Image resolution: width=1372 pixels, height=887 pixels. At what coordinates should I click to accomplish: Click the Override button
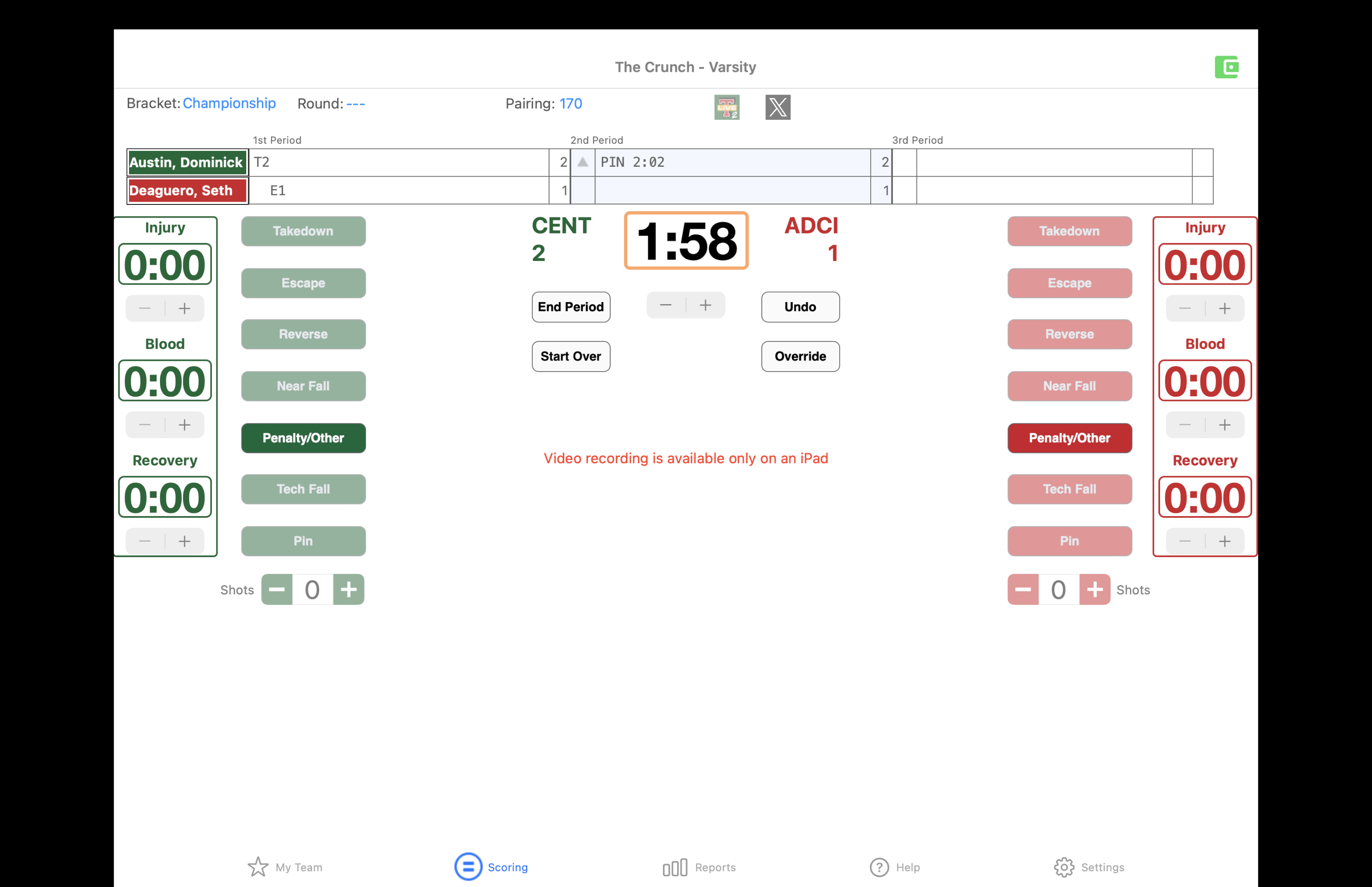tap(800, 357)
